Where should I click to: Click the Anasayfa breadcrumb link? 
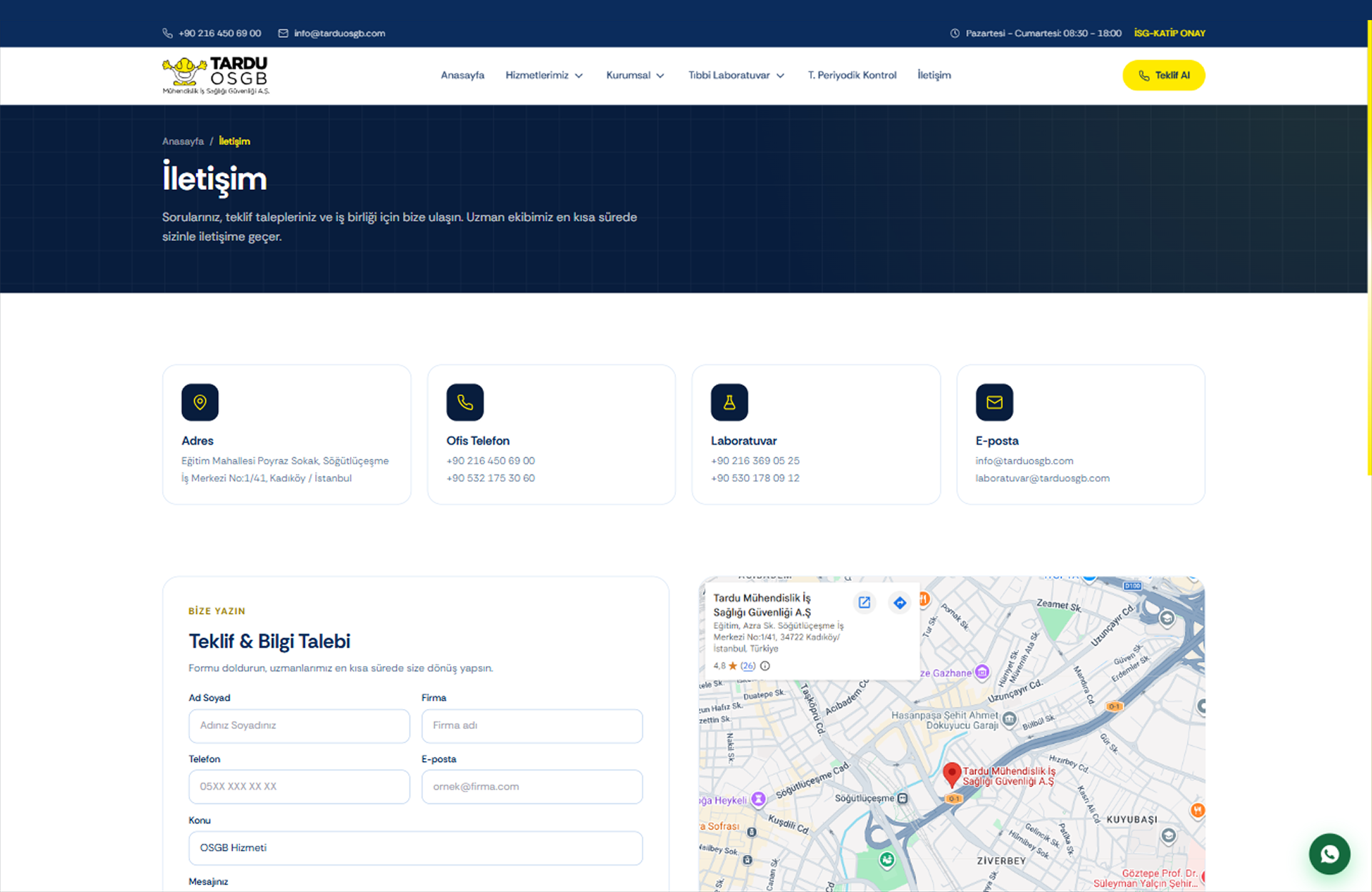[x=183, y=142]
